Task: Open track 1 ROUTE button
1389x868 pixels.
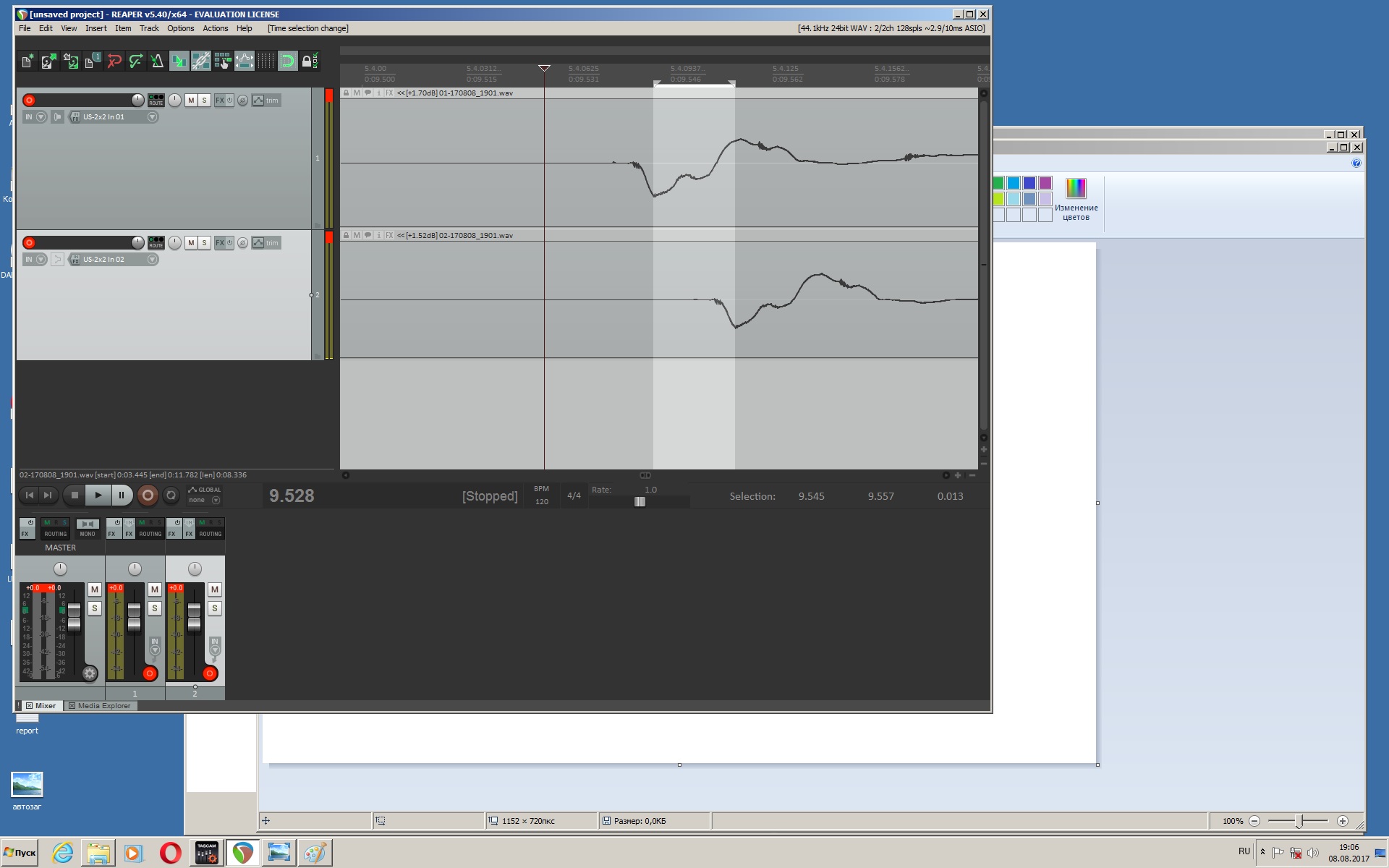Action: click(156, 100)
